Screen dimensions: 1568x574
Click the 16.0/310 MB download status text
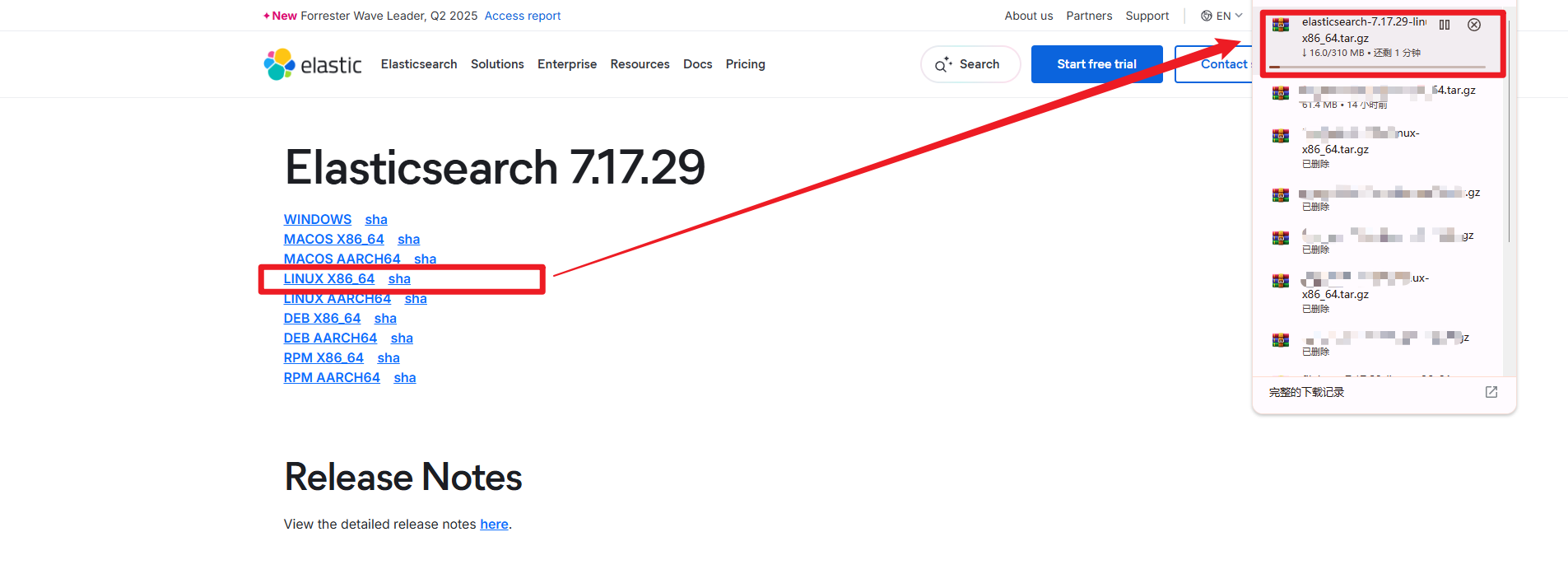tap(1361, 53)
